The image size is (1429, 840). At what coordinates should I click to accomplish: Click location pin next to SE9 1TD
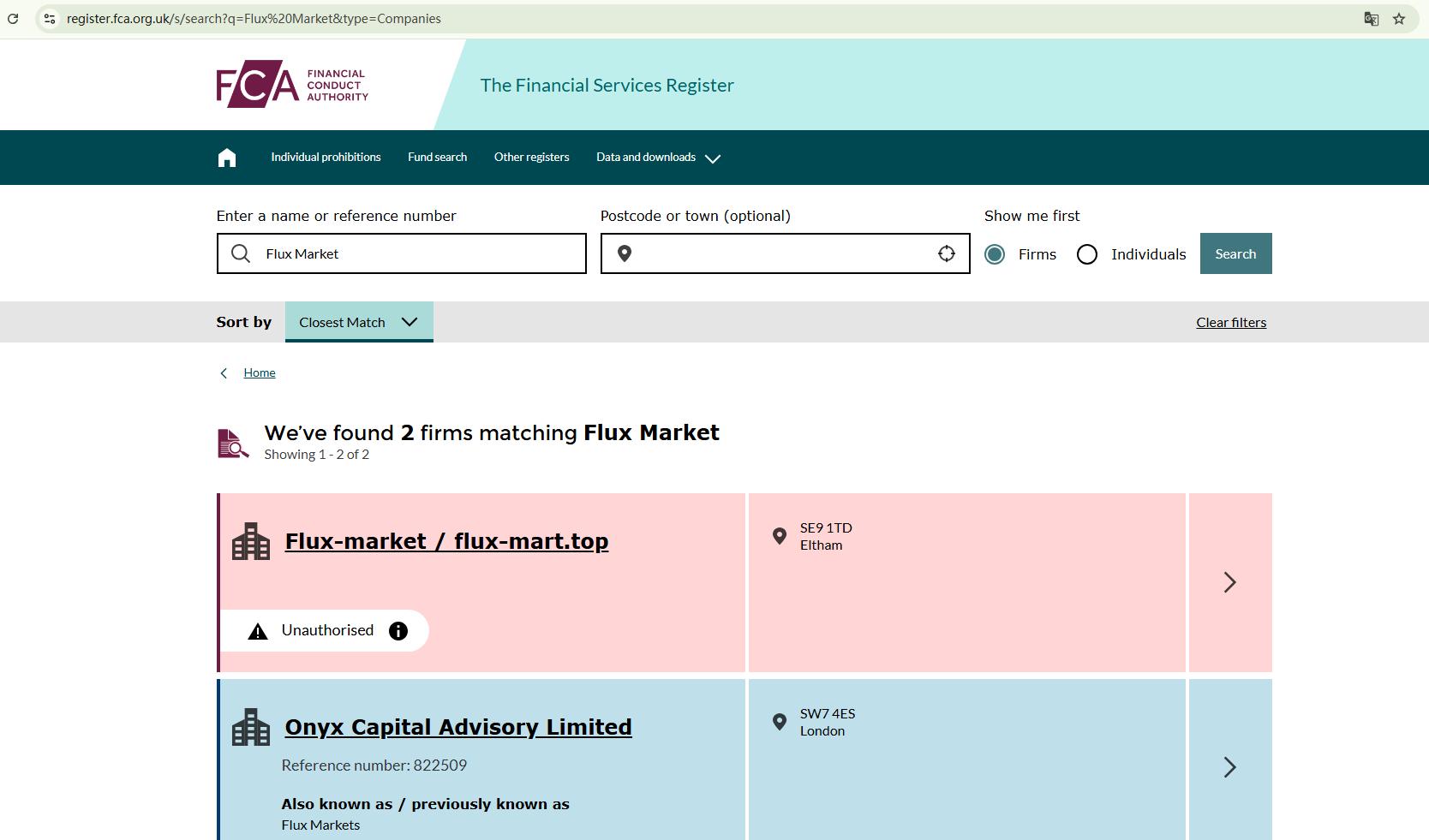click(x=780, y=536)
